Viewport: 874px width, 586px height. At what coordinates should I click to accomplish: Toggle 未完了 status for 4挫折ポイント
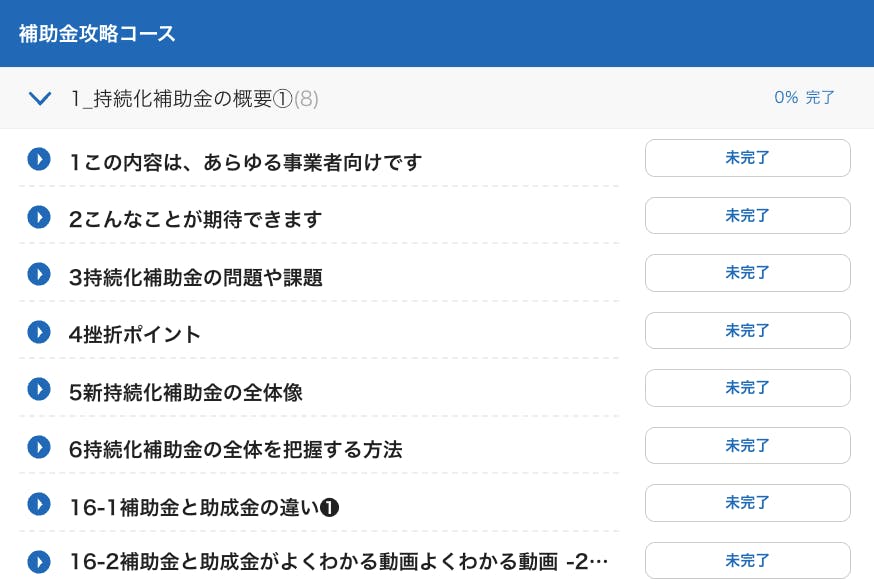[747, 331]
